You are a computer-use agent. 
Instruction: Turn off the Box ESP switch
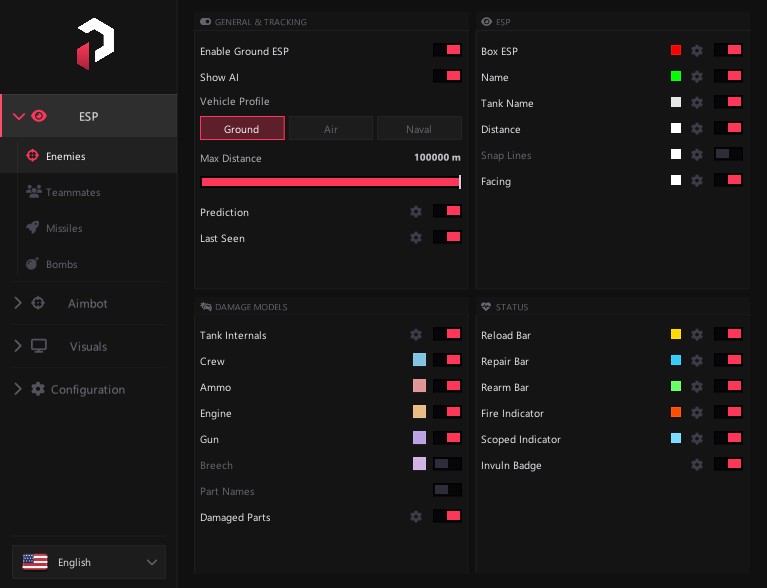click(728, 50)
